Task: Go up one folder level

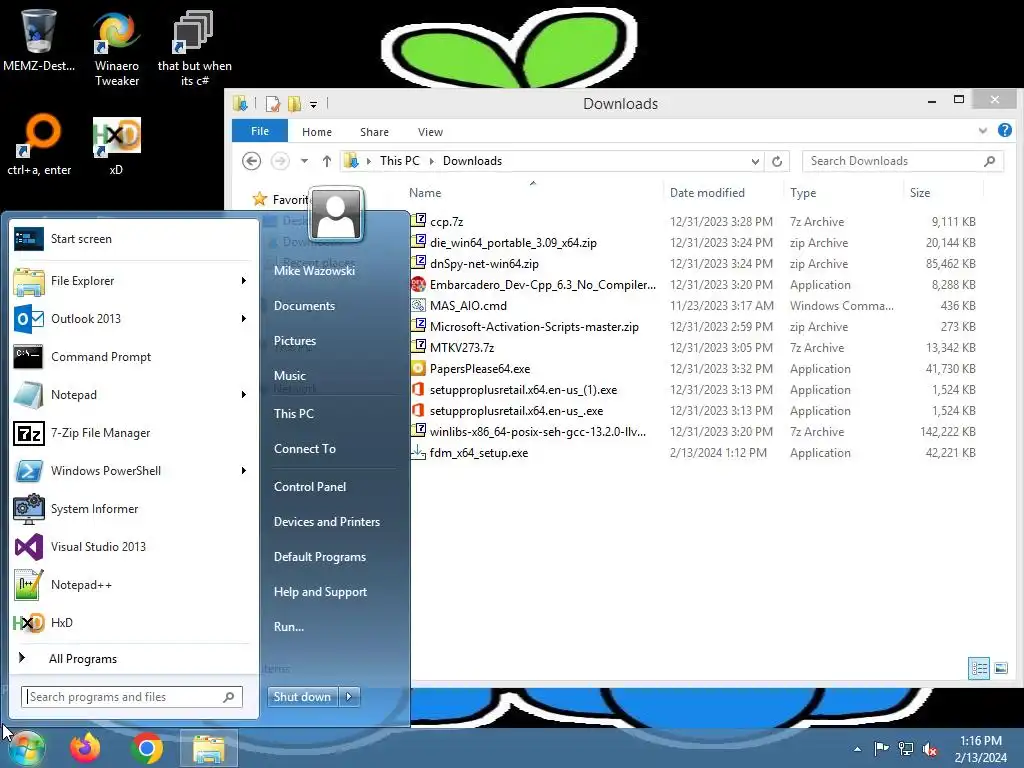Action: pyautogui.click(x=327, y=161)
